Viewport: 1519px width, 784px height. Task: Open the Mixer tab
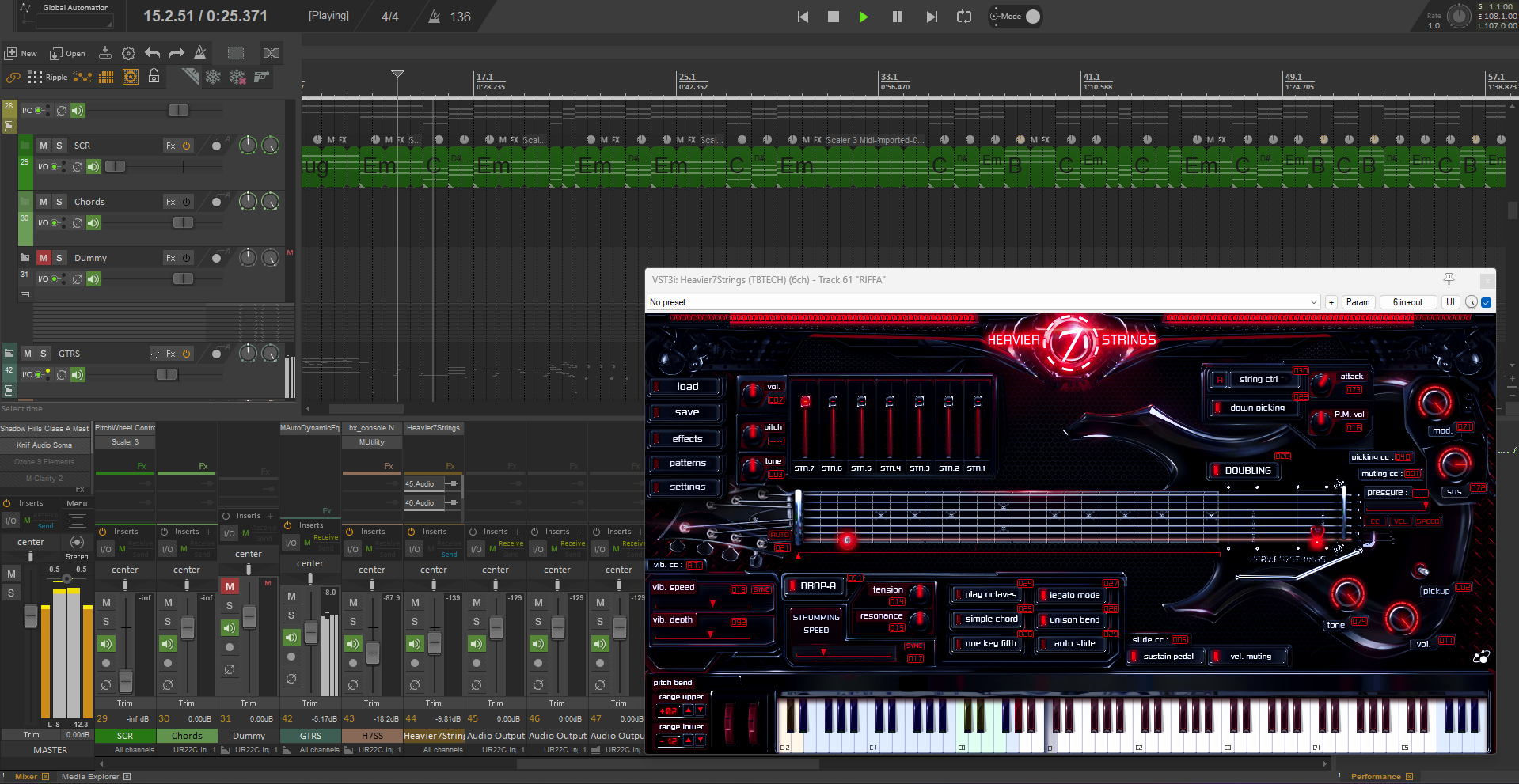point(26,777)
